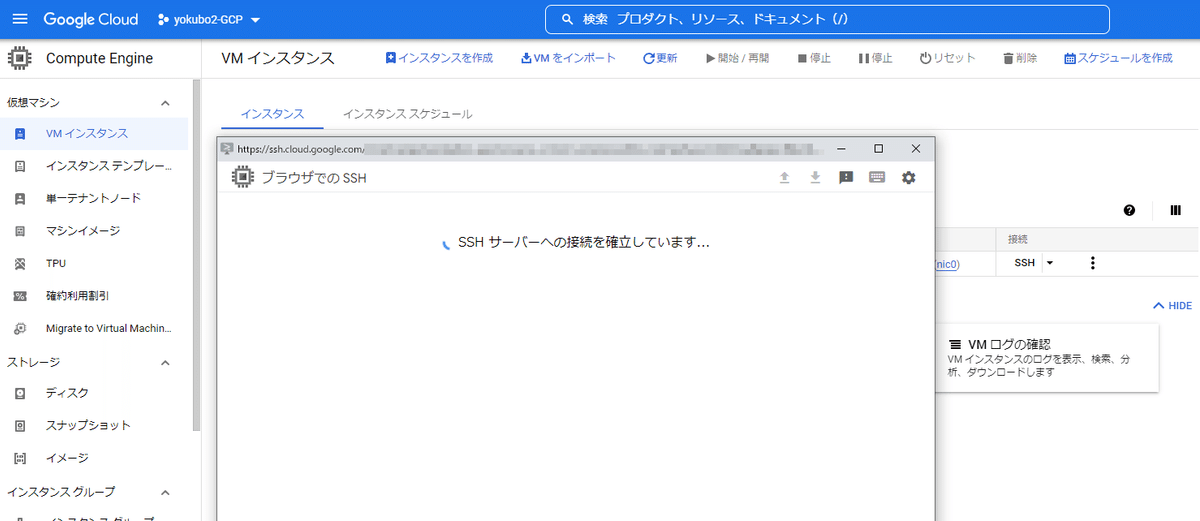Open the hamburger navigation menu

pyautogui.click(x=20, y=19)
